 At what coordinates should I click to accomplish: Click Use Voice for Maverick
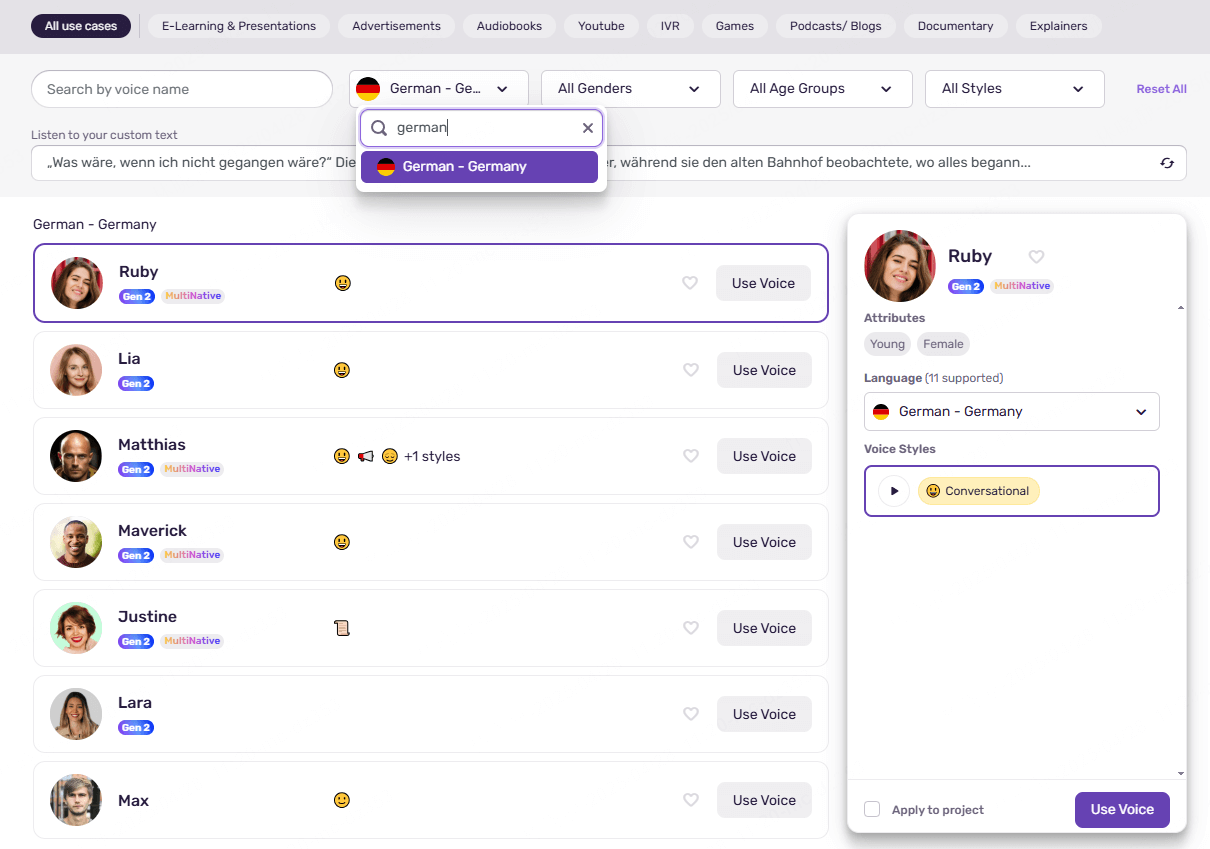pyautogui.click(x=763, y=542)
